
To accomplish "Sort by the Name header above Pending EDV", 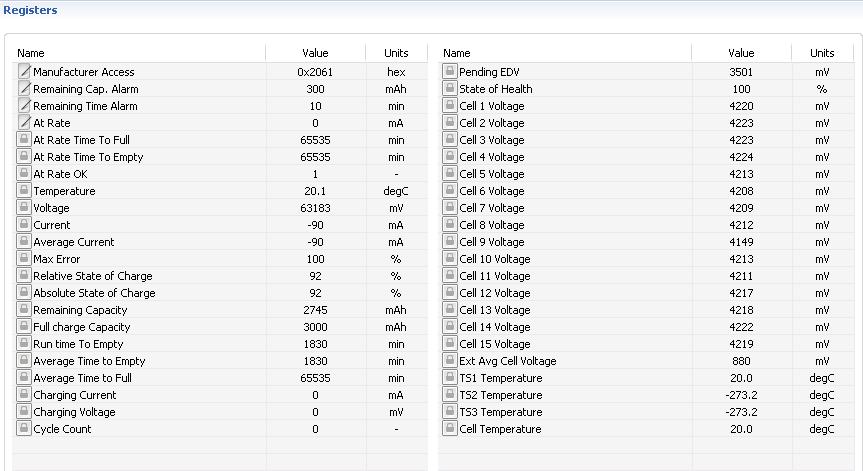I will coord(565,53).
